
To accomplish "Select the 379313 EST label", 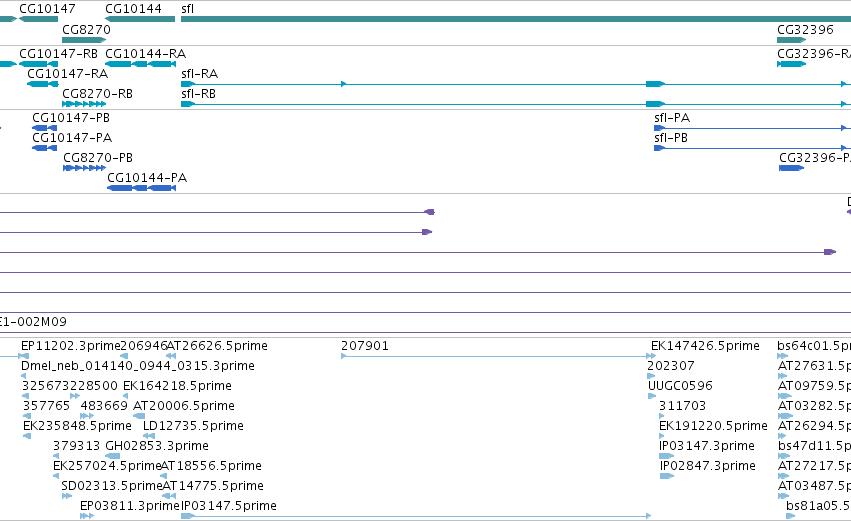I will pyautogui.click(x=77, y=446).
